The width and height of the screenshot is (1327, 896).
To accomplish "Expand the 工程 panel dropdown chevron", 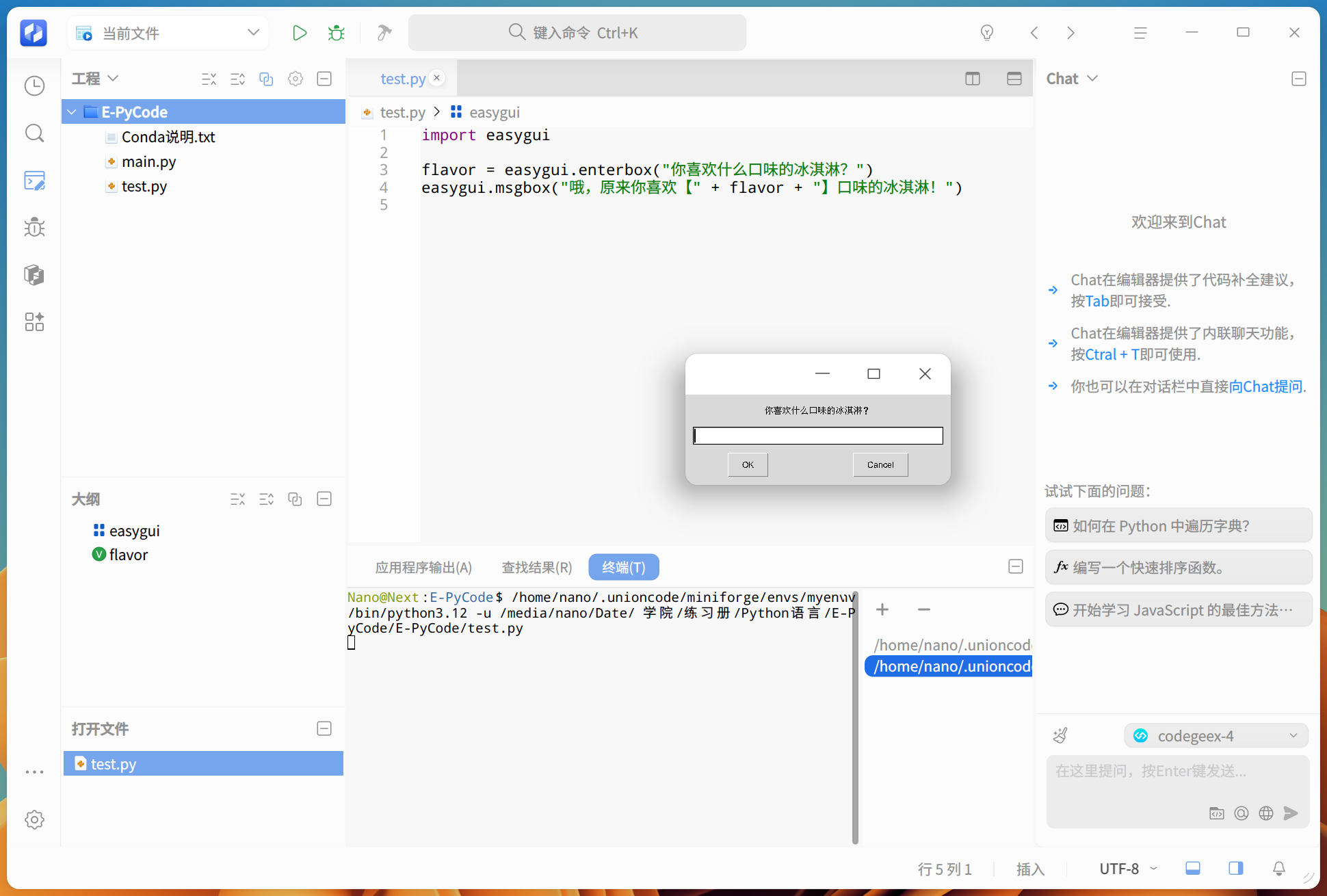I will tap(114, 79).
